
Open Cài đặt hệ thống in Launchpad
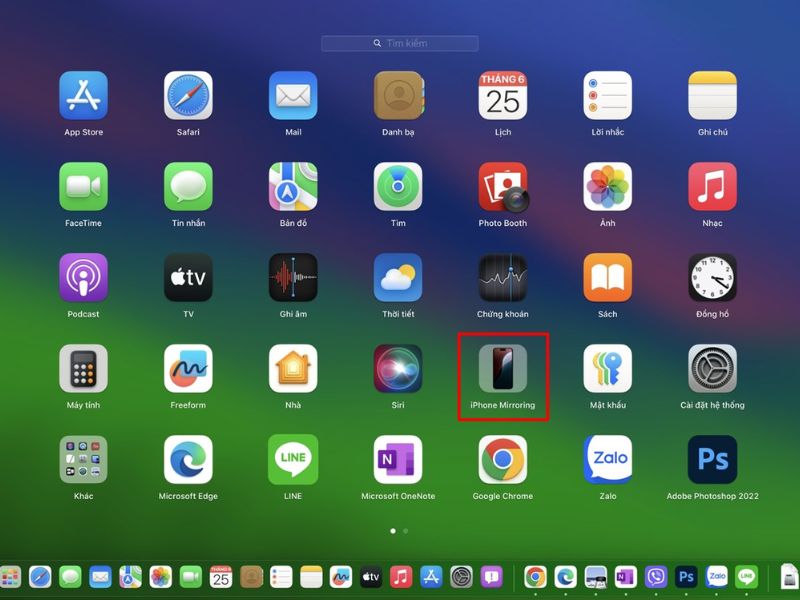[712, 368]
